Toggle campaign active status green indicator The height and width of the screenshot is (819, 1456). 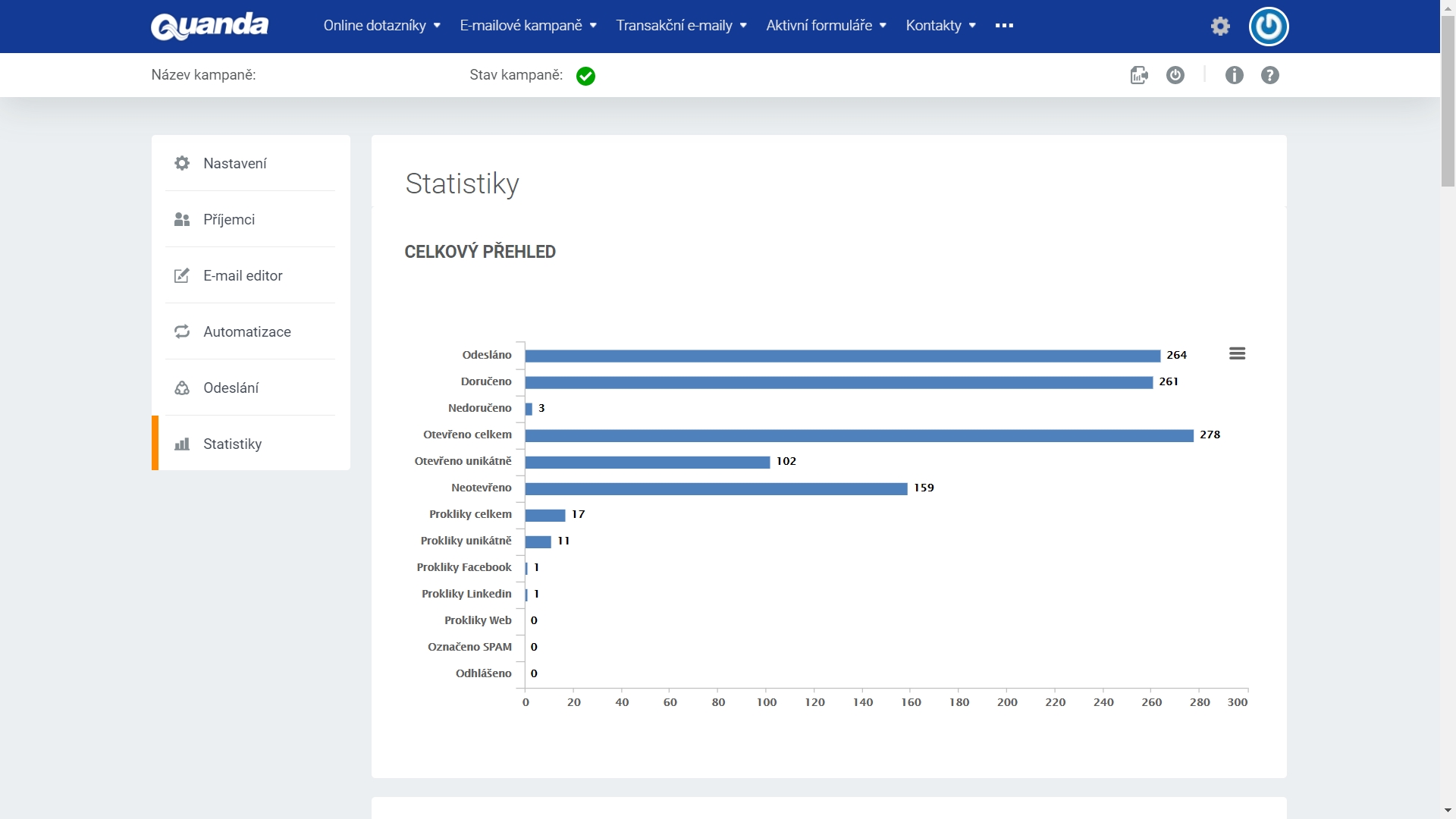[x=586, y=75]
